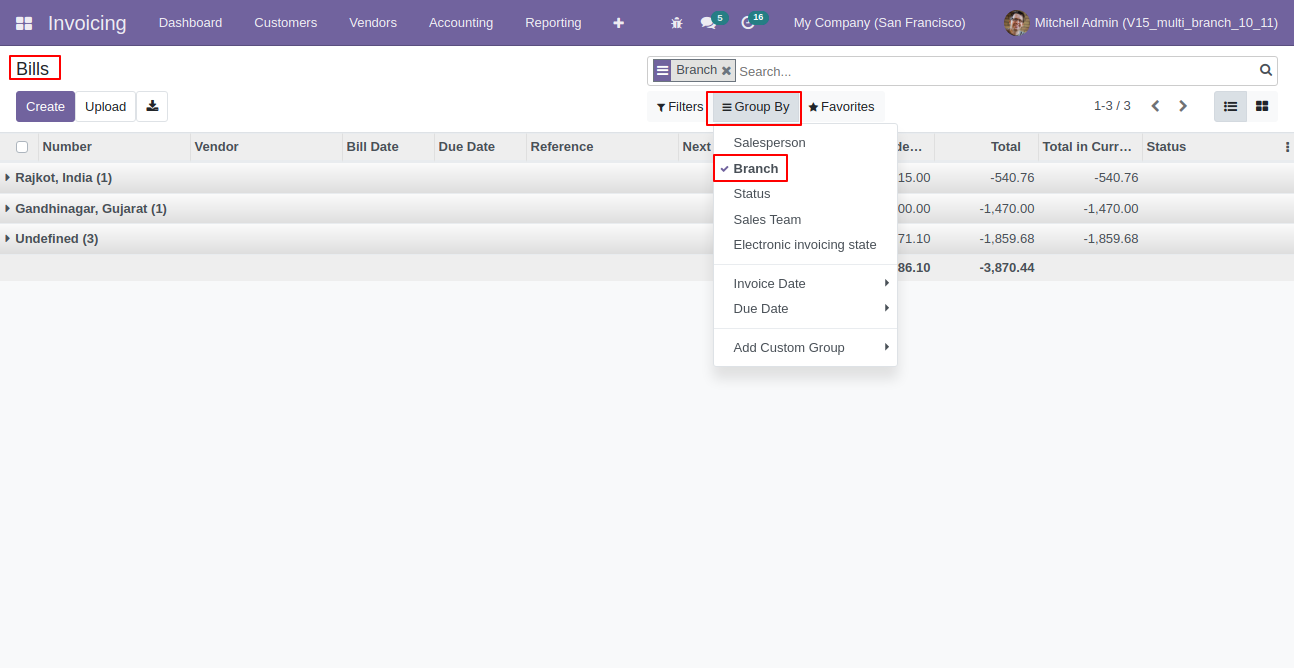
Task: Remove the Branch facet with its x
Action: coord(726,71)
